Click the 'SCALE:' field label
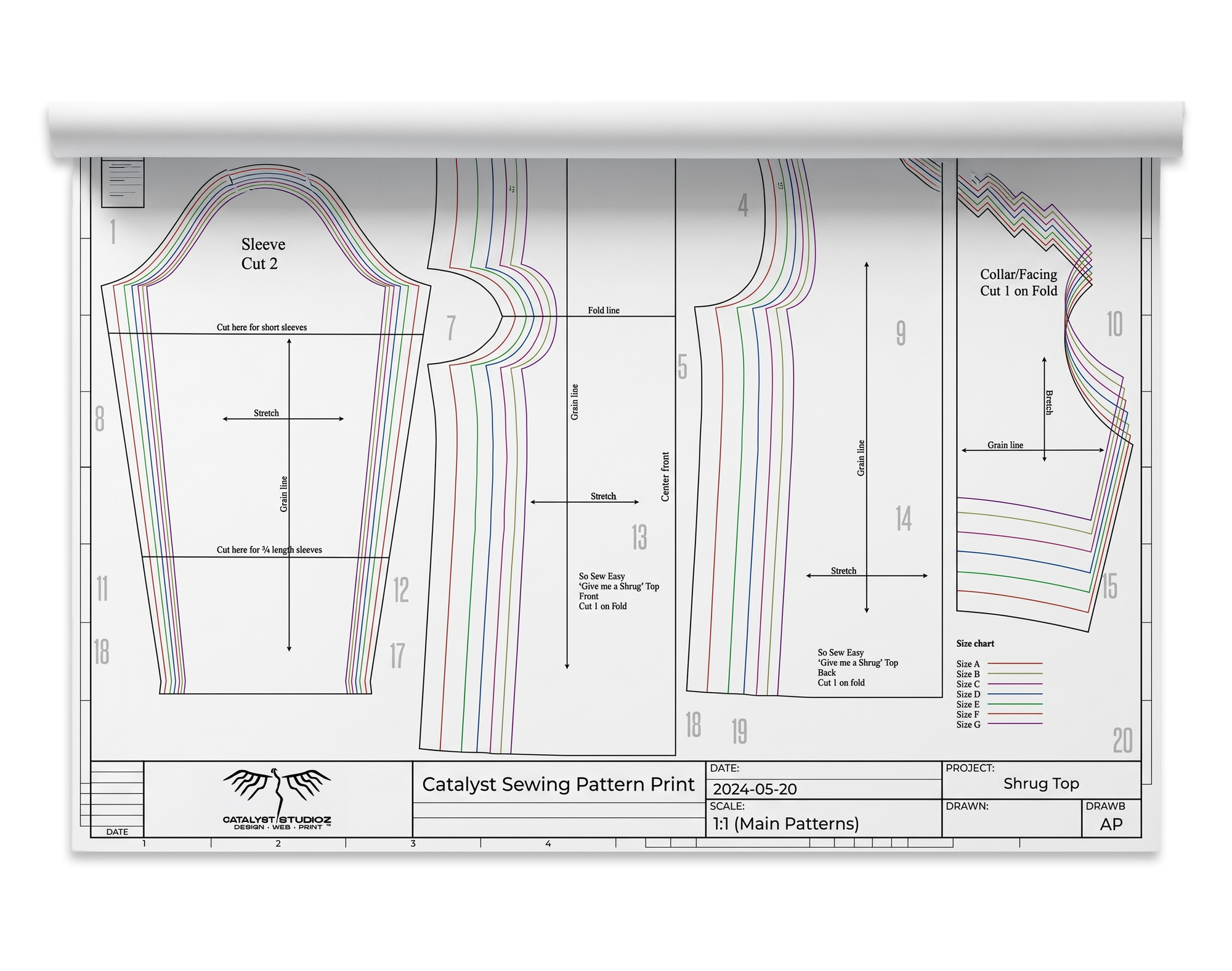The height and width of the screenshot is (971, 1232). 727,806
